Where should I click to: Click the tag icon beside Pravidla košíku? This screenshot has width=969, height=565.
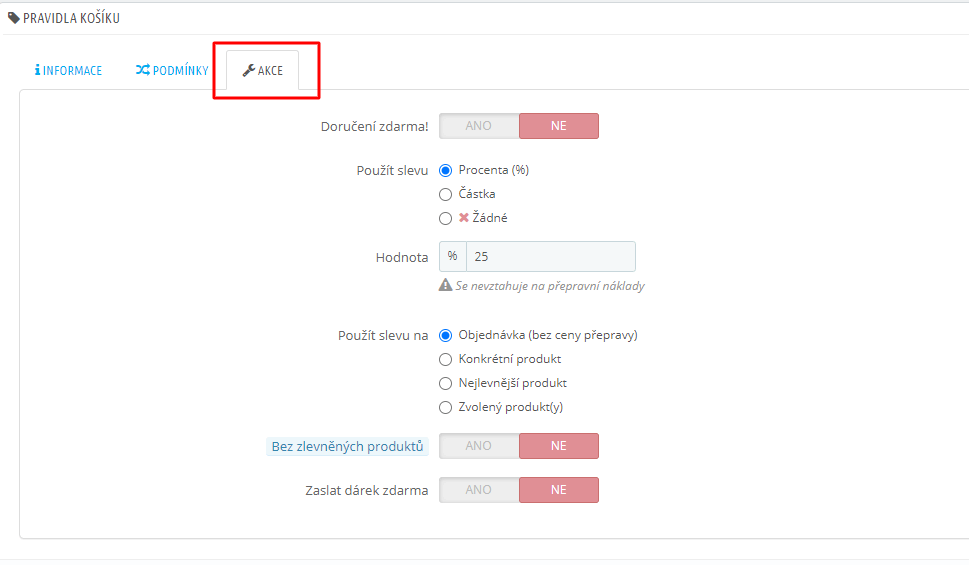[14, 18]
